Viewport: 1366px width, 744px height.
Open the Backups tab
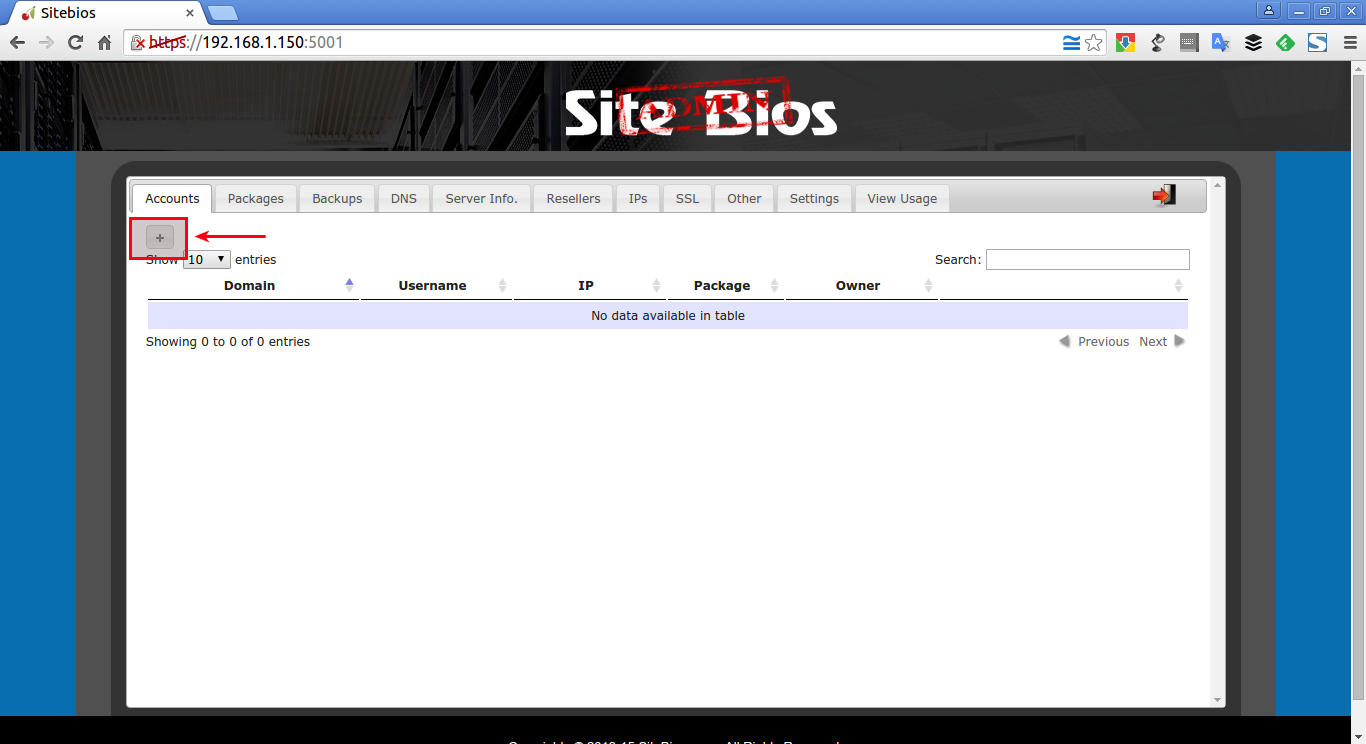tap(337, 198)
